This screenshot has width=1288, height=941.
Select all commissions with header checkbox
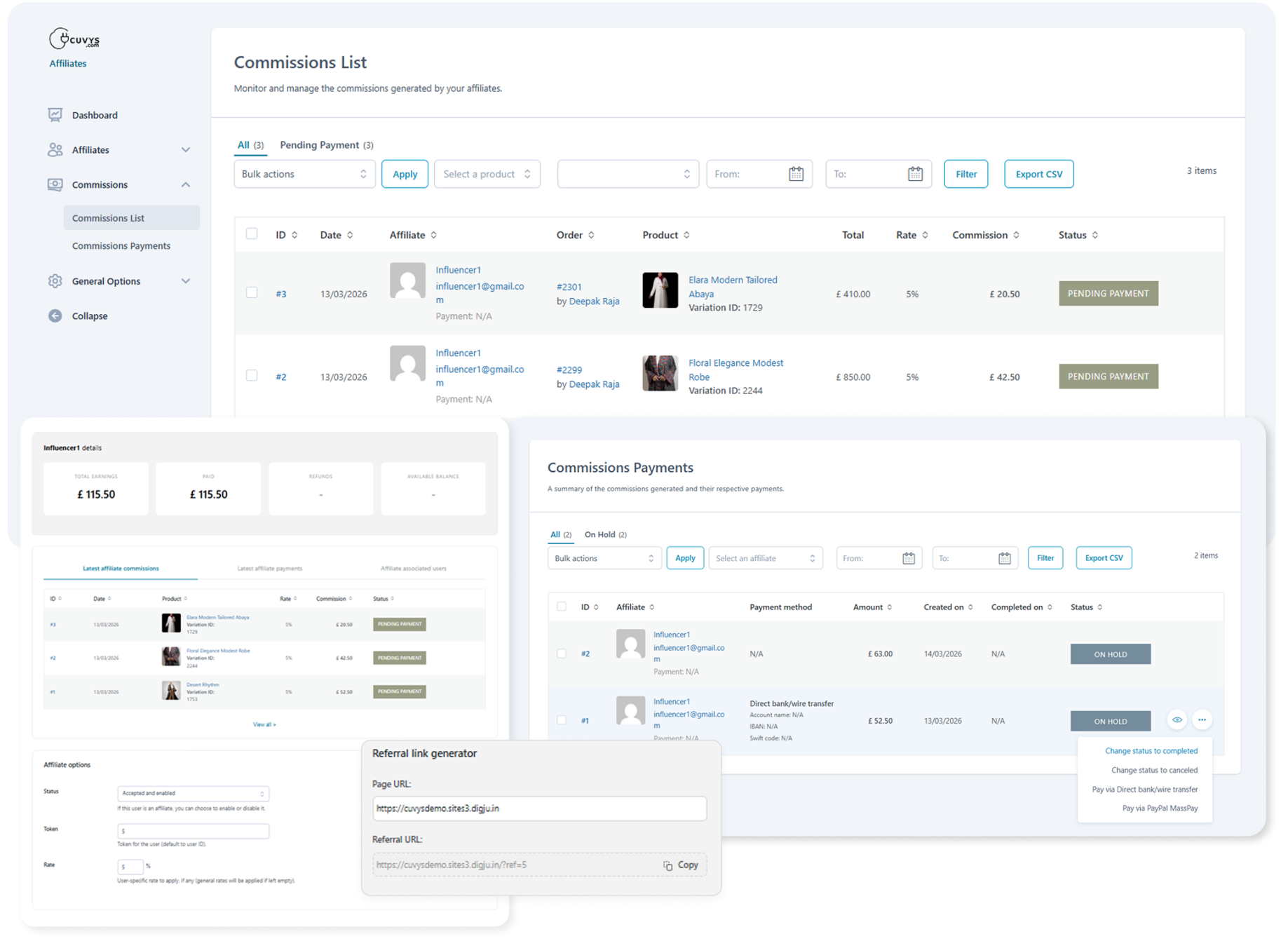point(252,234)
